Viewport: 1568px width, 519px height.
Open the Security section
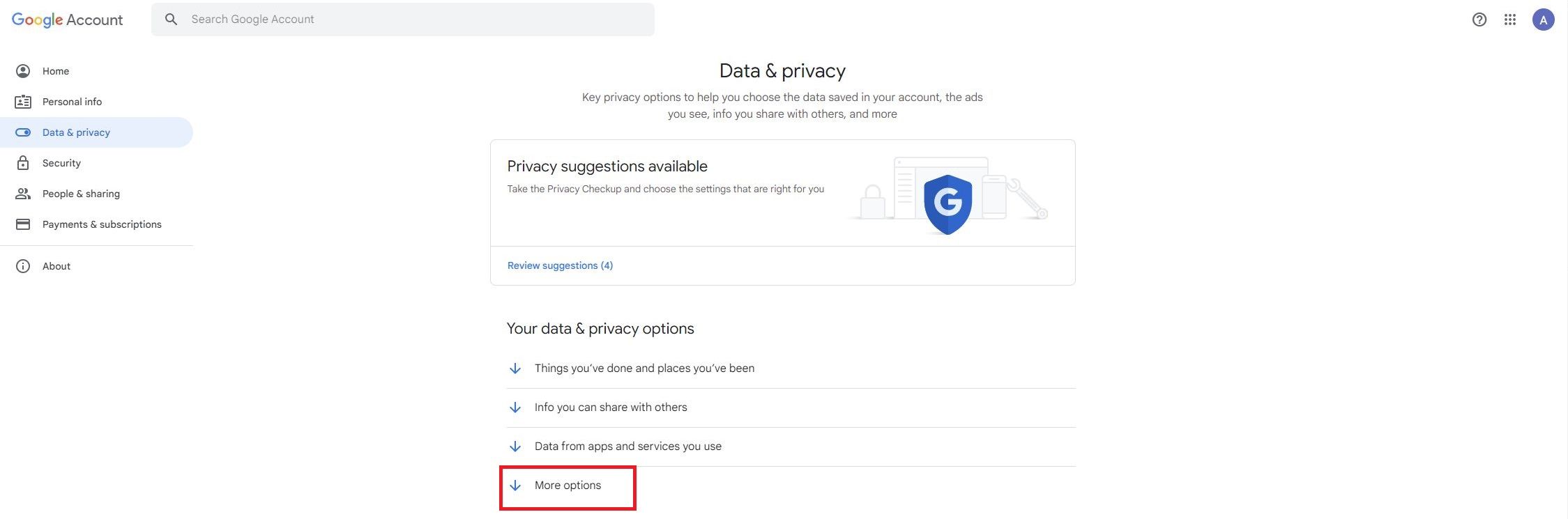pos(61,162)
